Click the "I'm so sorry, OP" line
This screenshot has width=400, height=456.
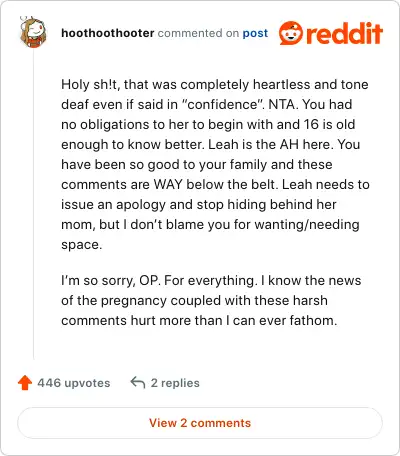(x=111, y=280)
